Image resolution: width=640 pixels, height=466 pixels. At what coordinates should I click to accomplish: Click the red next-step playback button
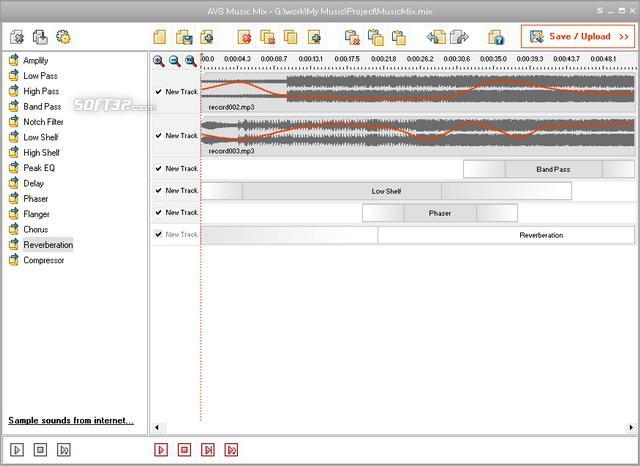coord(208,450)
